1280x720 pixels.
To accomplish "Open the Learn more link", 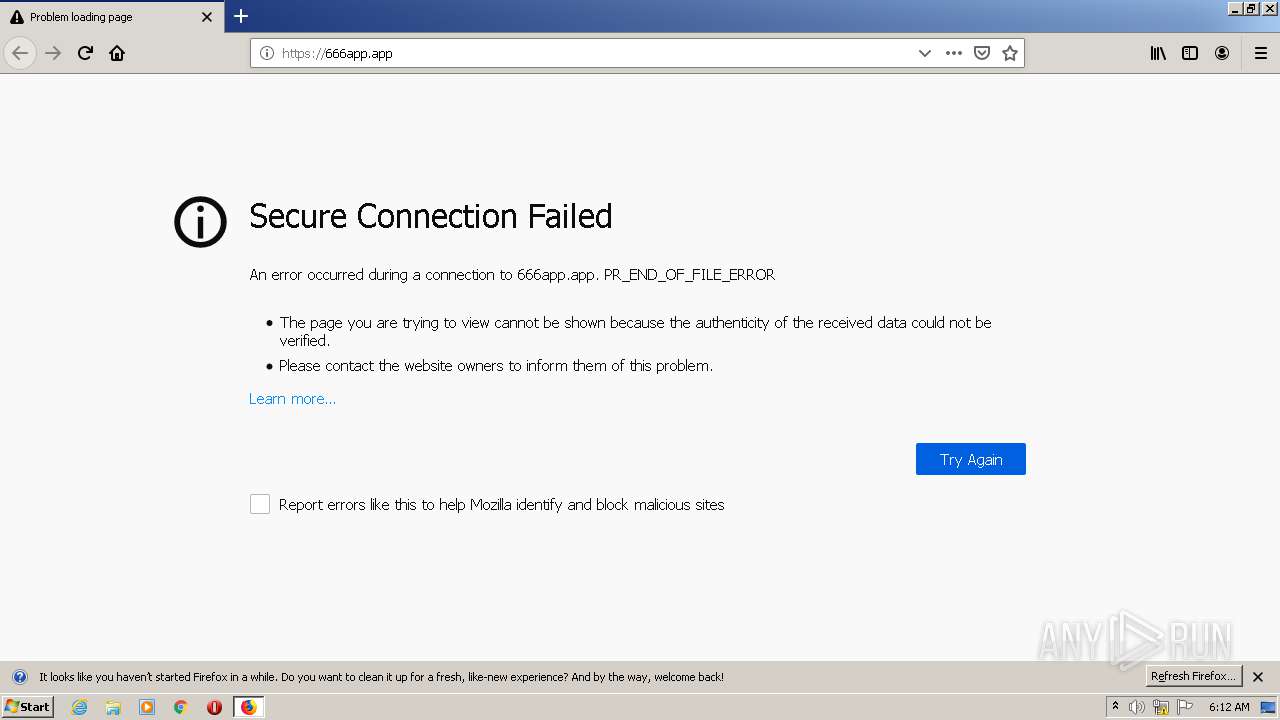I will pyautogui.click(x=292, y=399).
